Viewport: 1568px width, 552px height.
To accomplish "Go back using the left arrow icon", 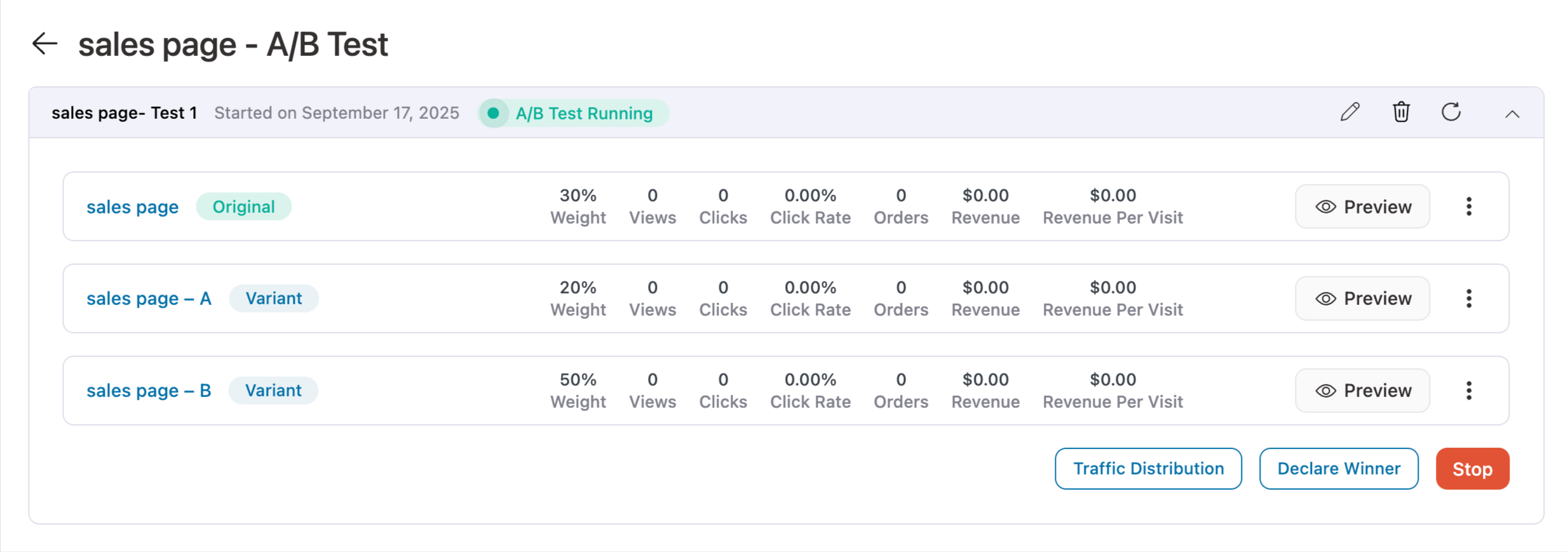I will pos(45,44).
